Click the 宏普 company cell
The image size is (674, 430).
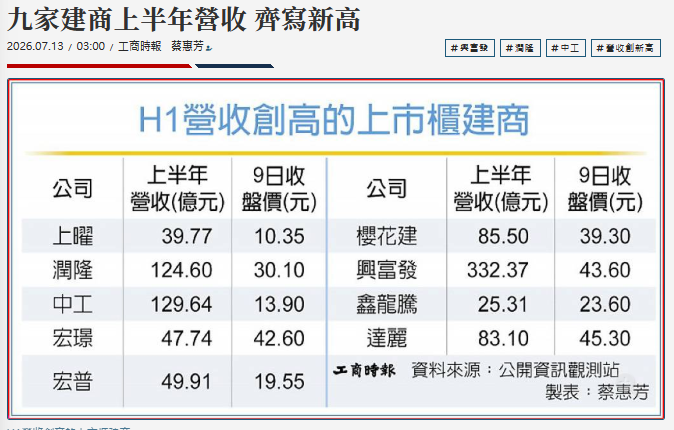[73, 381]
